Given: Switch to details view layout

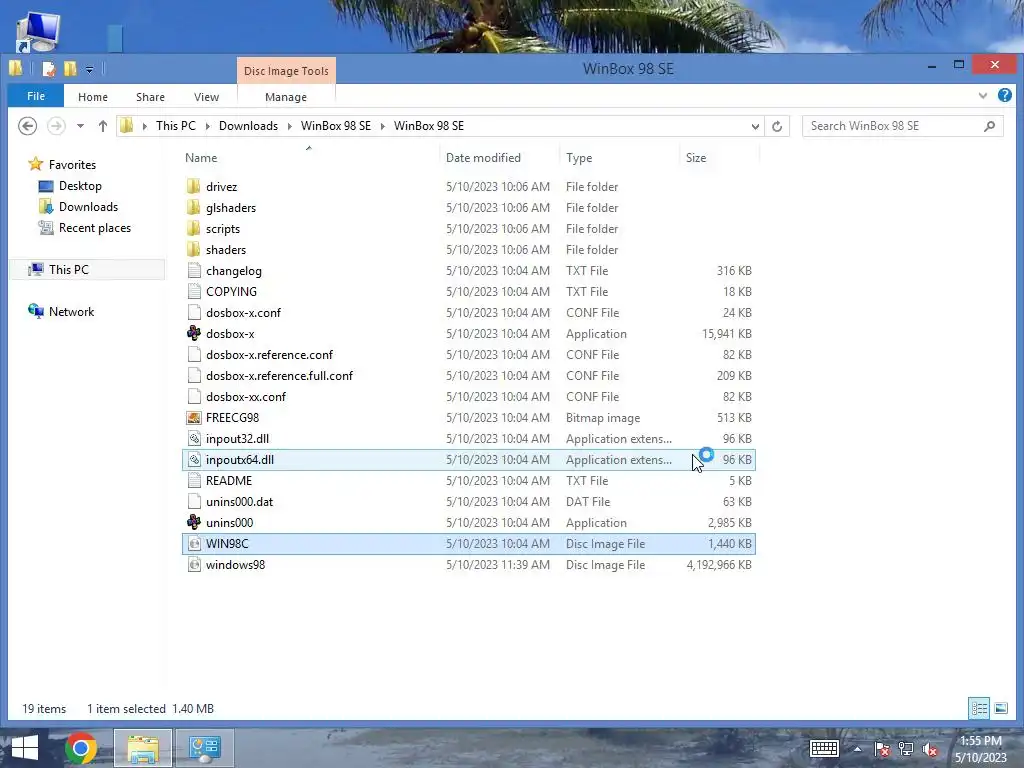Looking at the screenshot, I should click(x=979, y=709).
